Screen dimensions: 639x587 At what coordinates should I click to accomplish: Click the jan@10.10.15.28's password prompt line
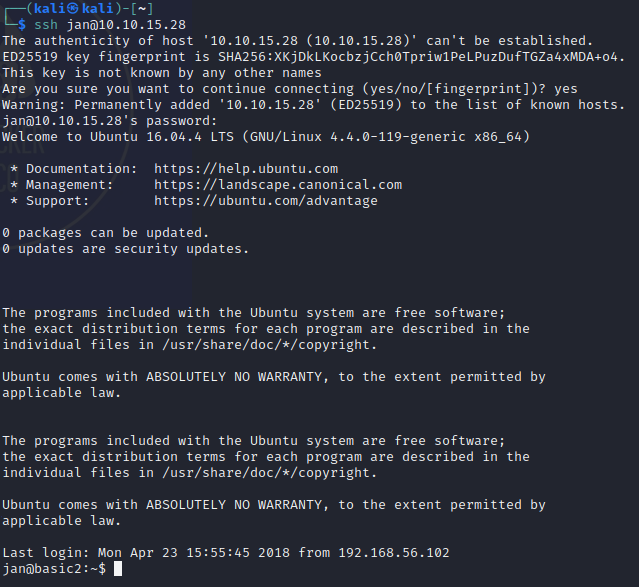[x=98, y=120]
